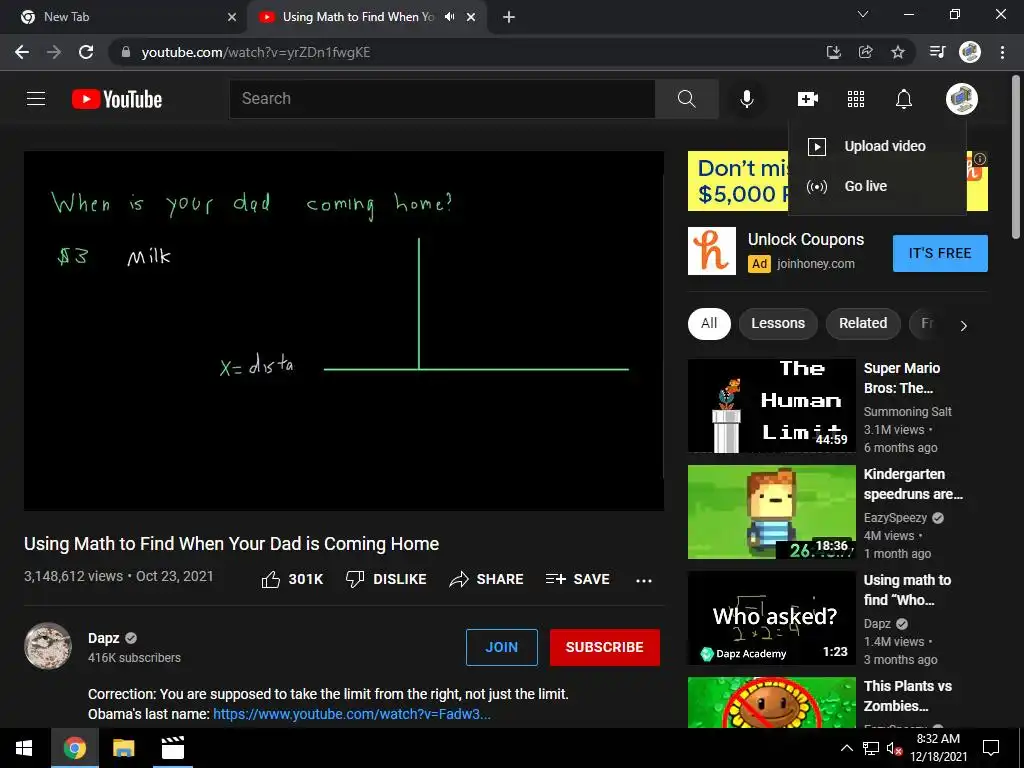The image size is (1024, 768).
Task: Reload the page in Chrome
Action: point(86,52)
